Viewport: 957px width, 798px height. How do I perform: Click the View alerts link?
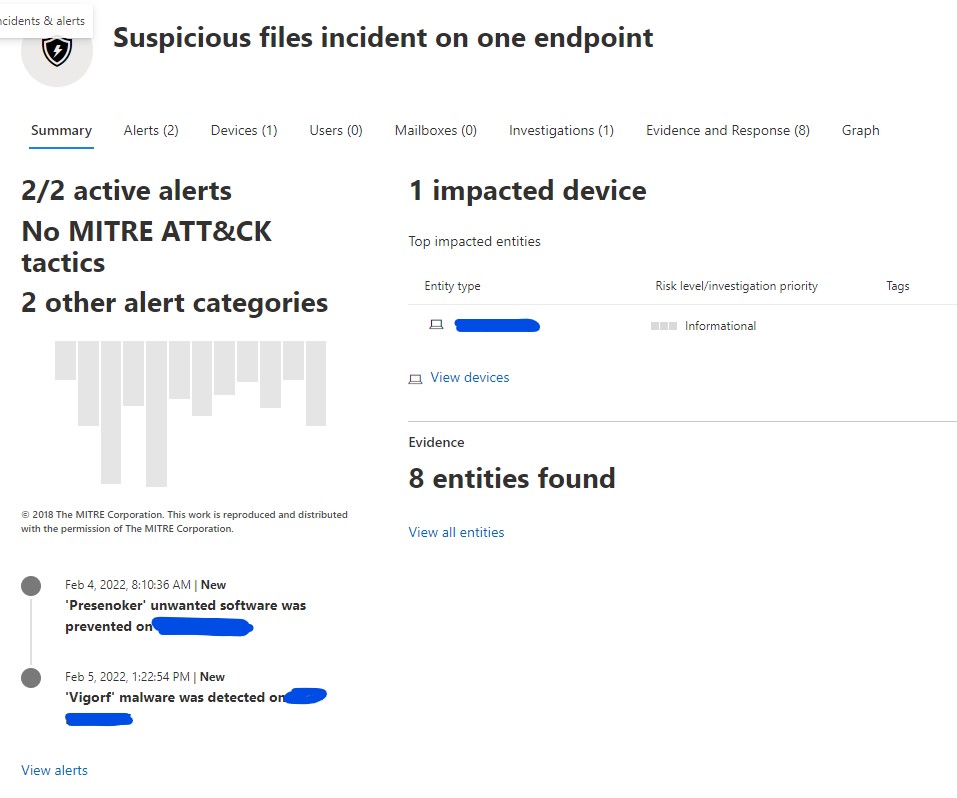(x=54, y=770)
